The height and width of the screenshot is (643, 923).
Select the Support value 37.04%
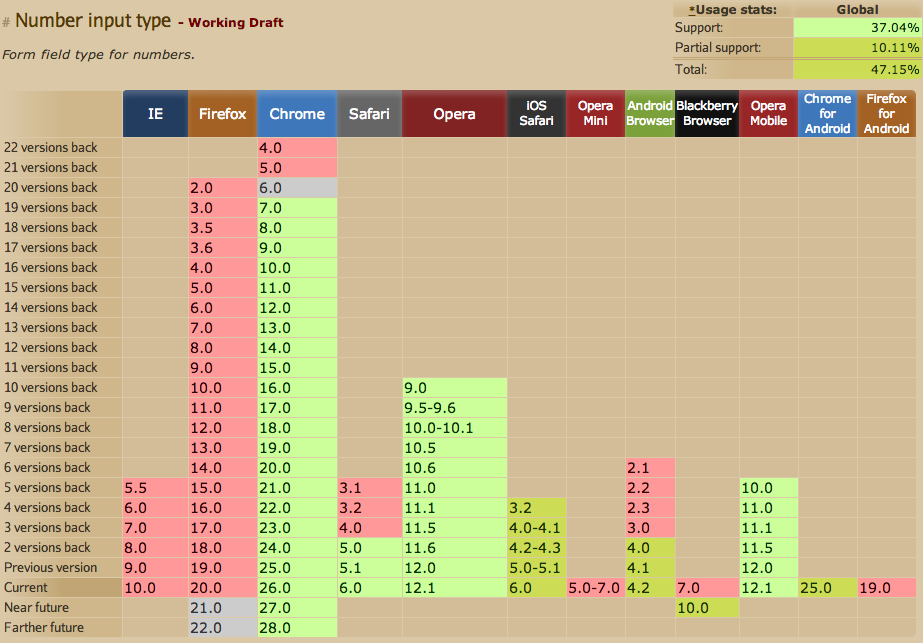click(x=857, y=28)
